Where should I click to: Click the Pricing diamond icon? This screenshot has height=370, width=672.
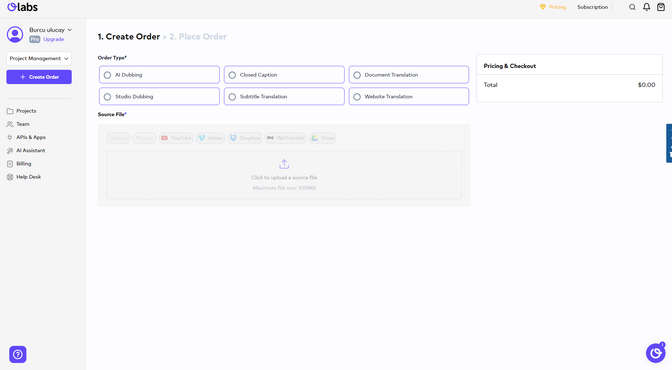tap(543, 7)
